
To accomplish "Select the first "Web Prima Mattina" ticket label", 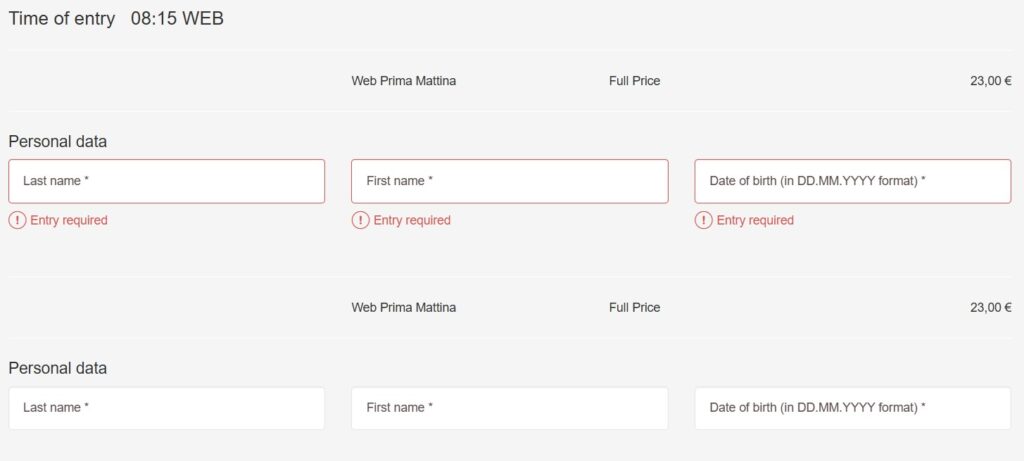I will pos(404,81).
